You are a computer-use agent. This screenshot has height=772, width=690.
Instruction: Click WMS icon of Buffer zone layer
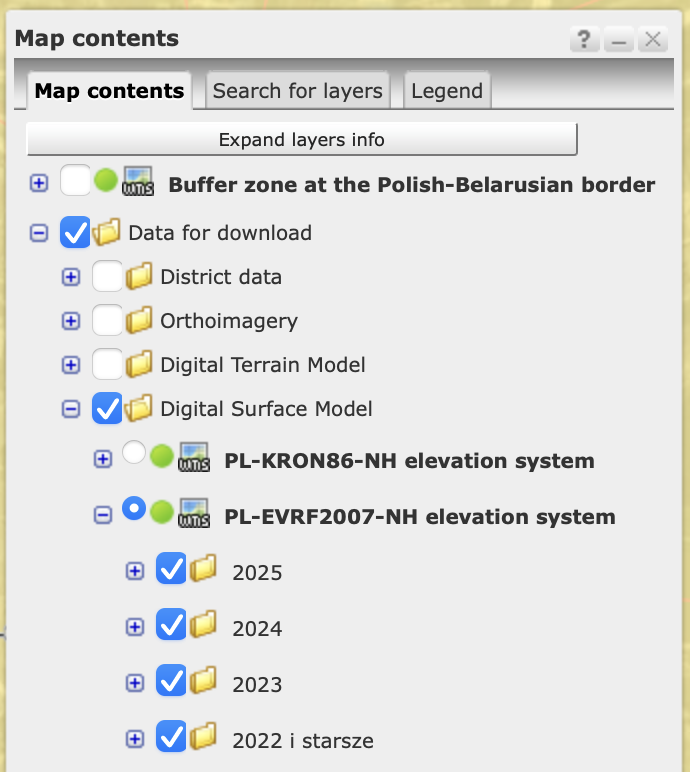click(138, 181)
